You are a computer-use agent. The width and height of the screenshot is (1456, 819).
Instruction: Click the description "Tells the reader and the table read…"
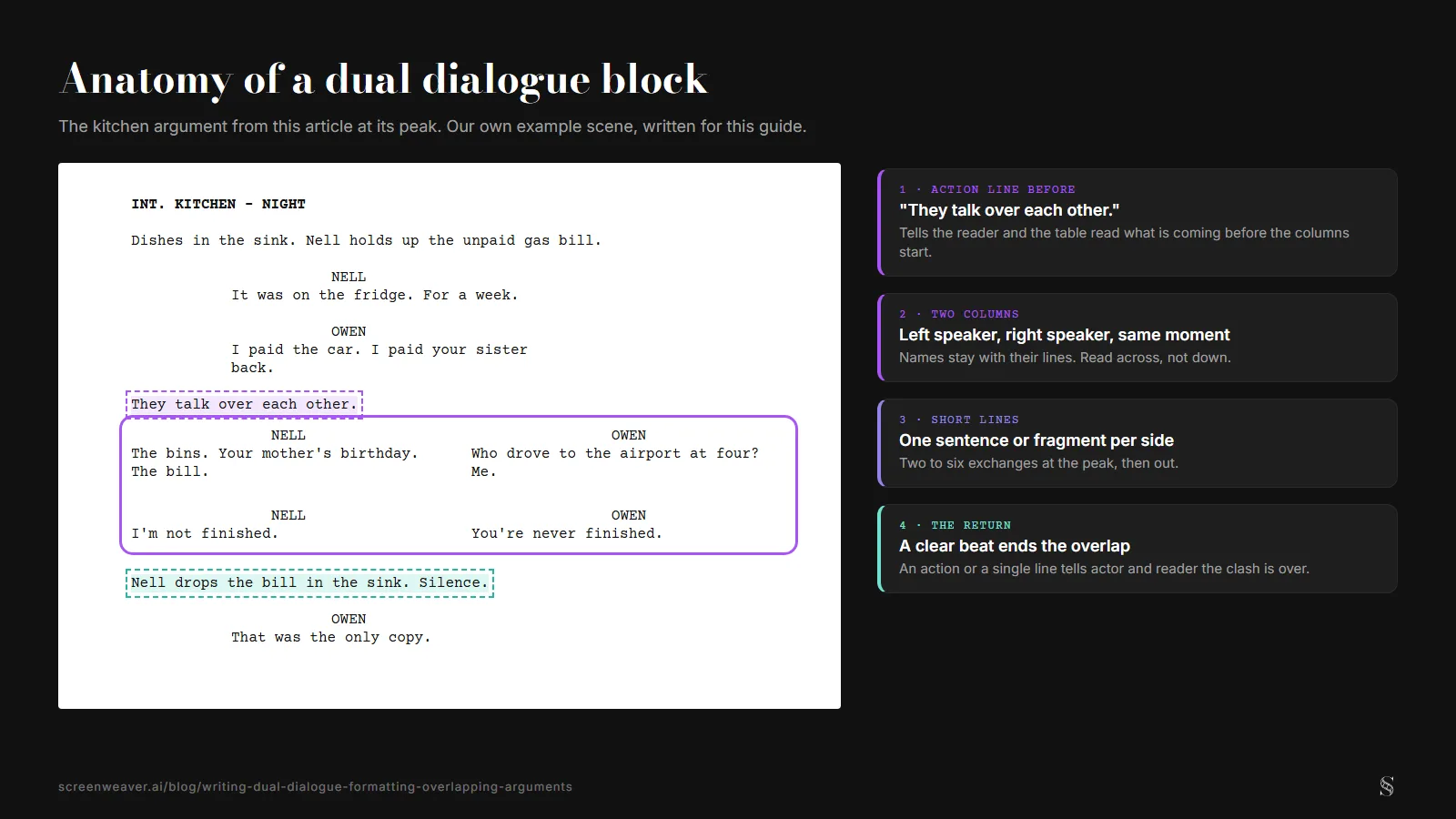(1124, 242)
